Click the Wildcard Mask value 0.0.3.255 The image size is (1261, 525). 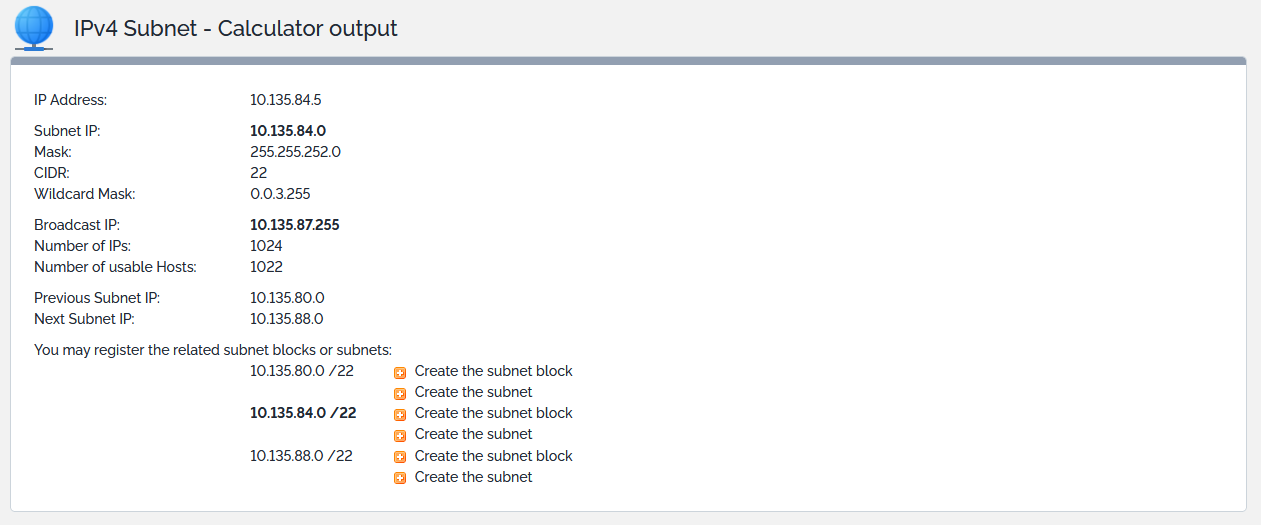pos(280,194)
